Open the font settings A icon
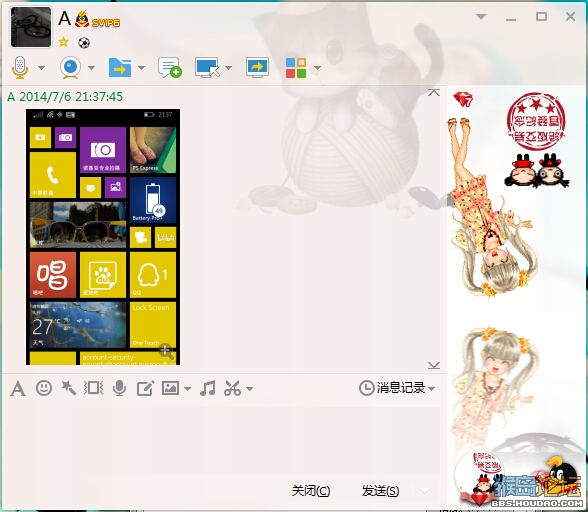The height and width of the screenshot is (512, 588). point(18,388)
